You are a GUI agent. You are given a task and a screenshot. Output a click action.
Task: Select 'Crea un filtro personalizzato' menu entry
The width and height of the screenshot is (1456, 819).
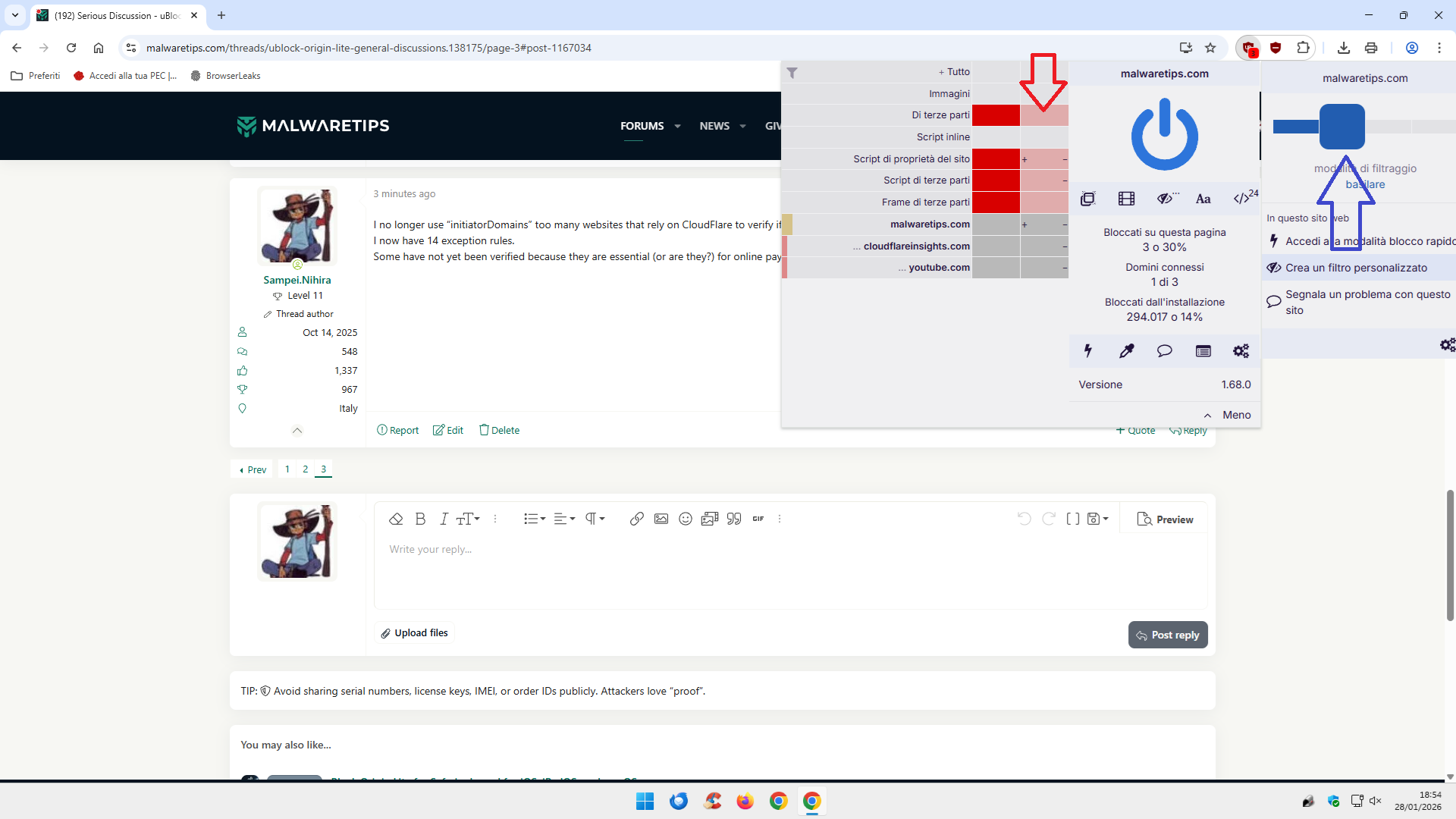[x=1356, y=268]
